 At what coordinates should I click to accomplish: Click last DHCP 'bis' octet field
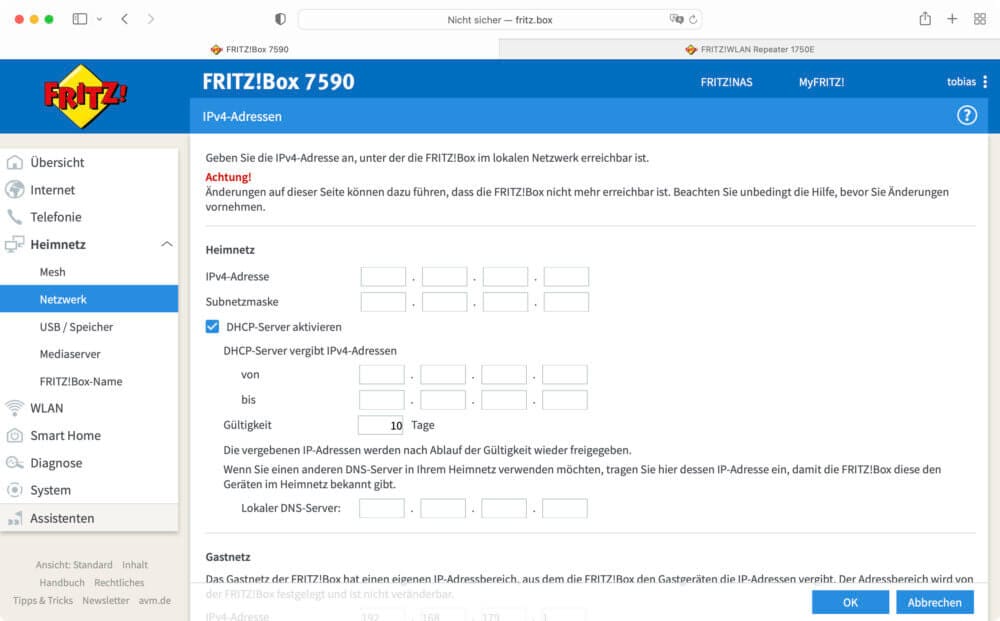(564, 400)
